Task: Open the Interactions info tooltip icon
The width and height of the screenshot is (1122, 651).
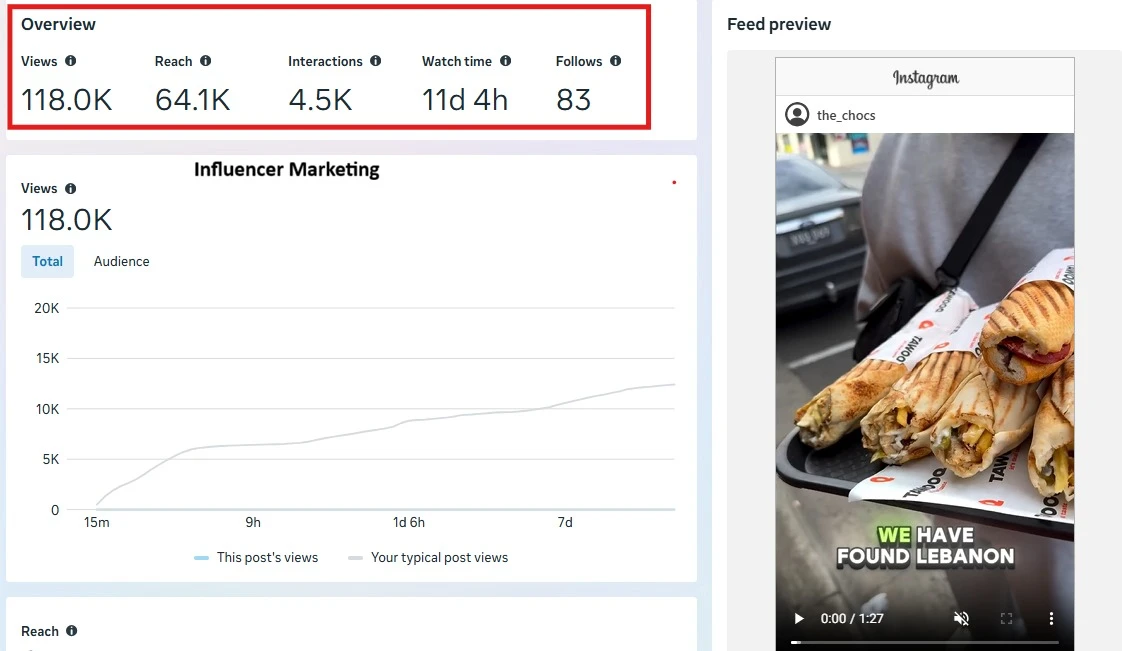Action: pos(376,61)
